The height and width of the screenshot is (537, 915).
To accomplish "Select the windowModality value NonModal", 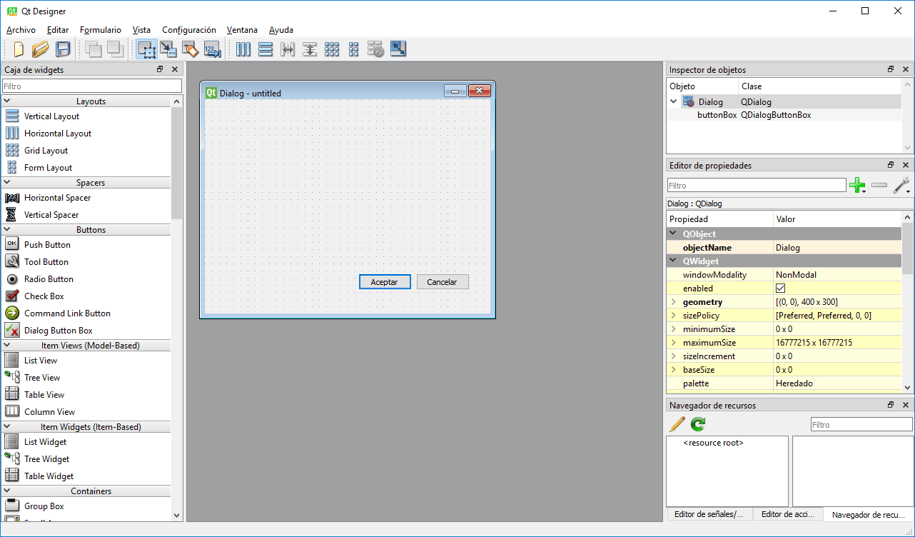I will pos(837,275).
